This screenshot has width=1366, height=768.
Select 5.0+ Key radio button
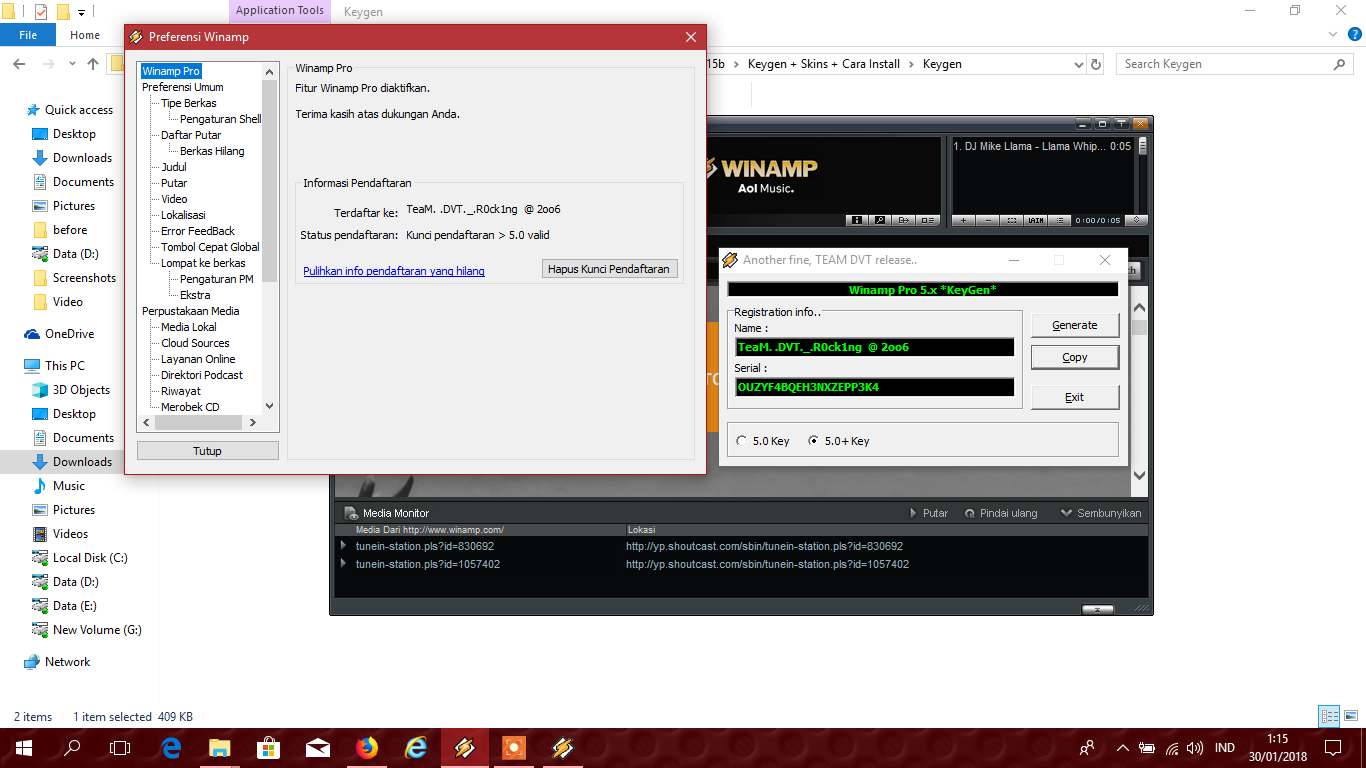pos(813,441)
